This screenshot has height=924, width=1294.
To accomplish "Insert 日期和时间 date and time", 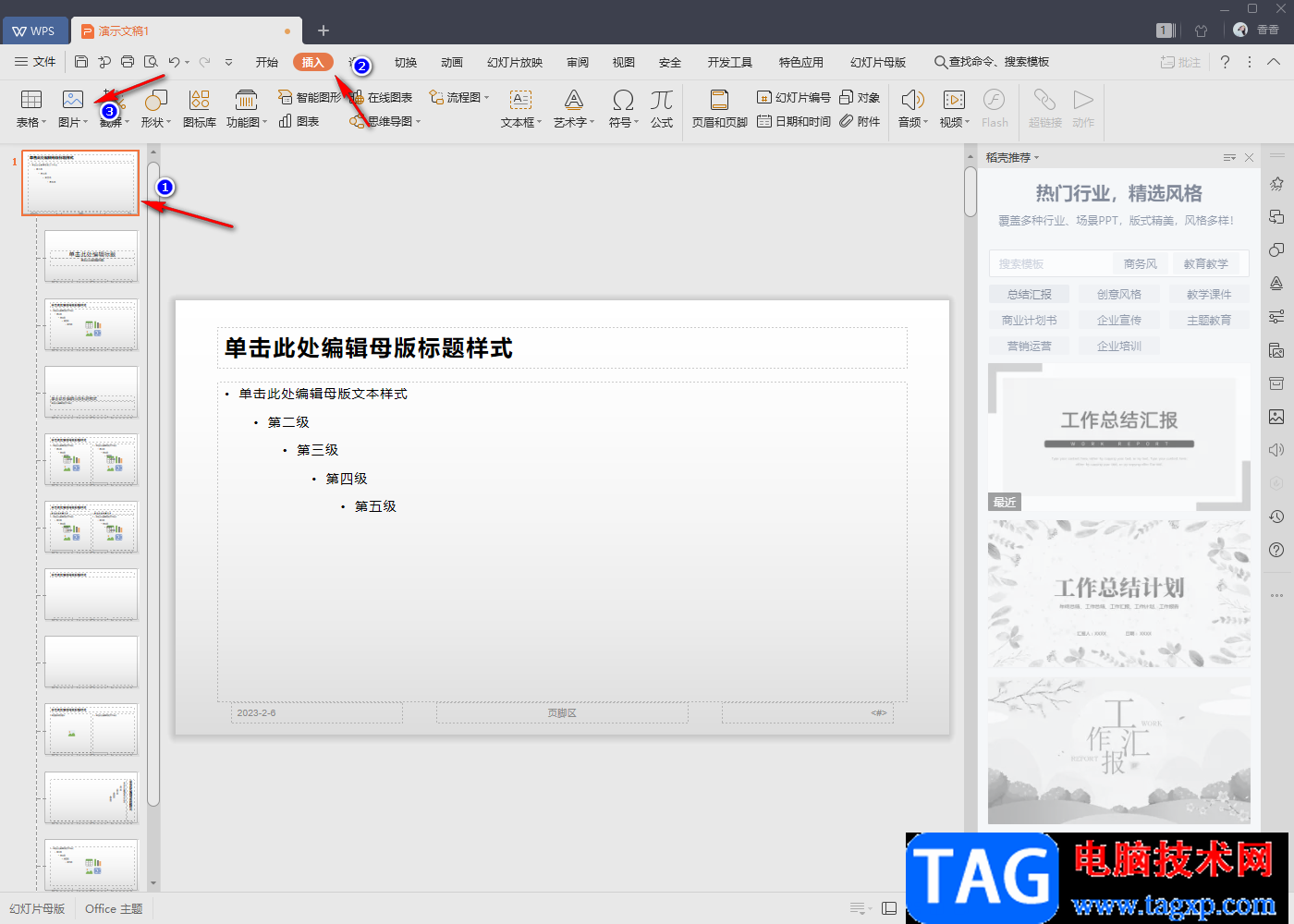I will 794,121.
